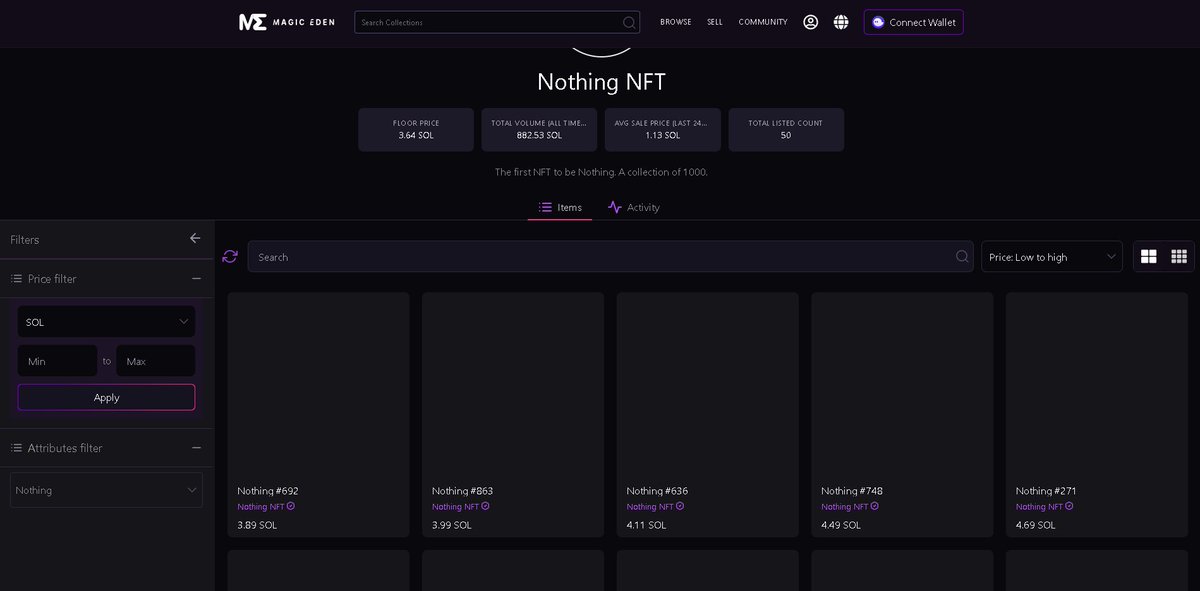1200x591 pixels.
Task: Click the purple refresh items icon
Action: coord(230,256)
